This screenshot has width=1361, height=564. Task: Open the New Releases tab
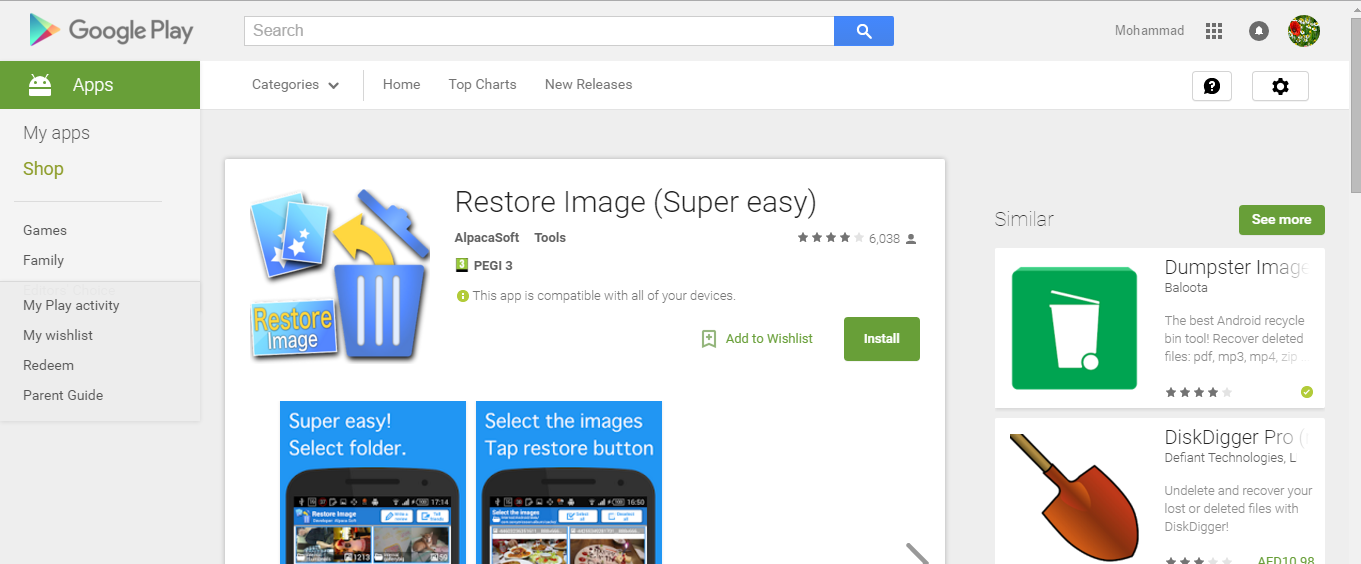pos(588,85)
